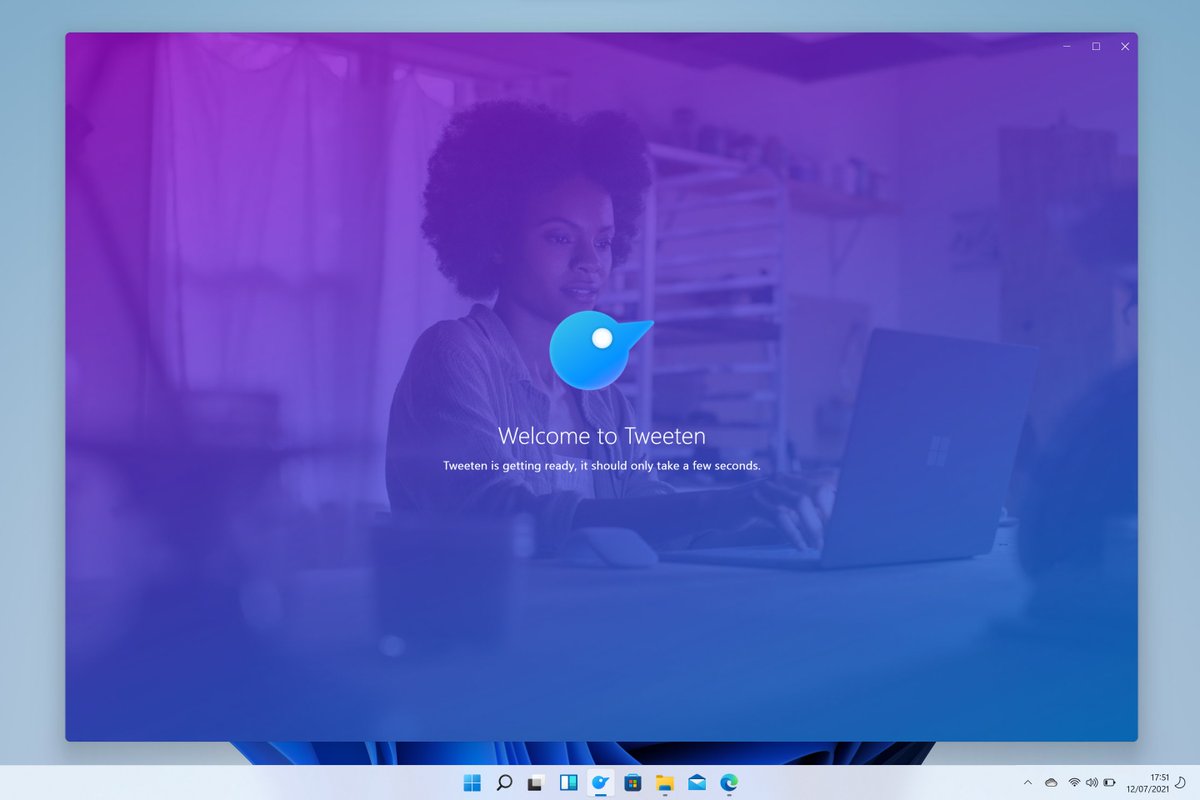The image size is (1200, 800).
Task: Click the Tweeten bird logo
Action: click(x=600, y=350)
